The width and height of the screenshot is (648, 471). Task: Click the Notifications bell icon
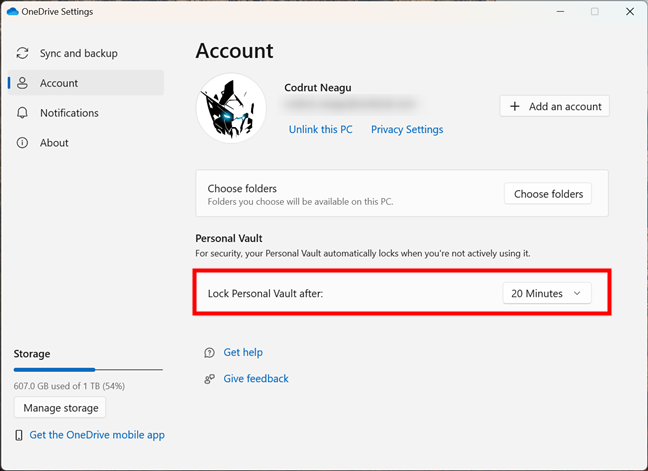(22, 113)
